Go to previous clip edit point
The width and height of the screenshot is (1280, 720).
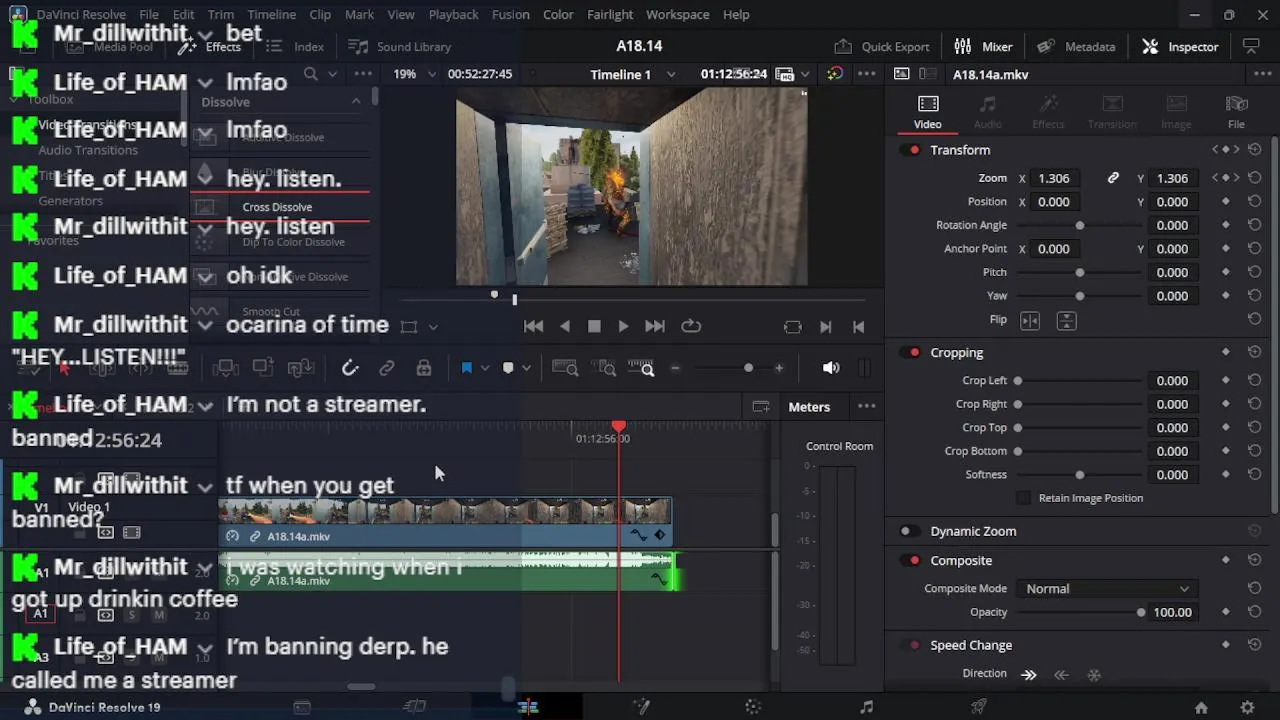coord(858,326)
